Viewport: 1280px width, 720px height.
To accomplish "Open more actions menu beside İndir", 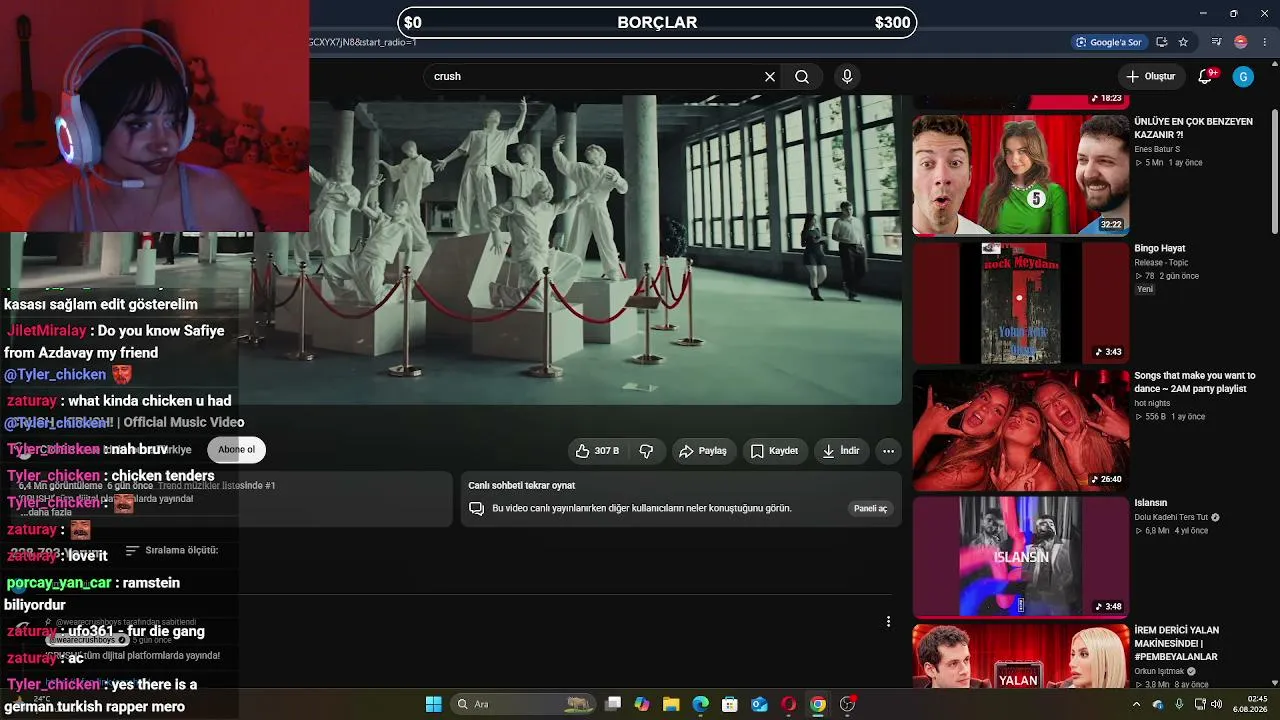I will (x=888, y=451).
